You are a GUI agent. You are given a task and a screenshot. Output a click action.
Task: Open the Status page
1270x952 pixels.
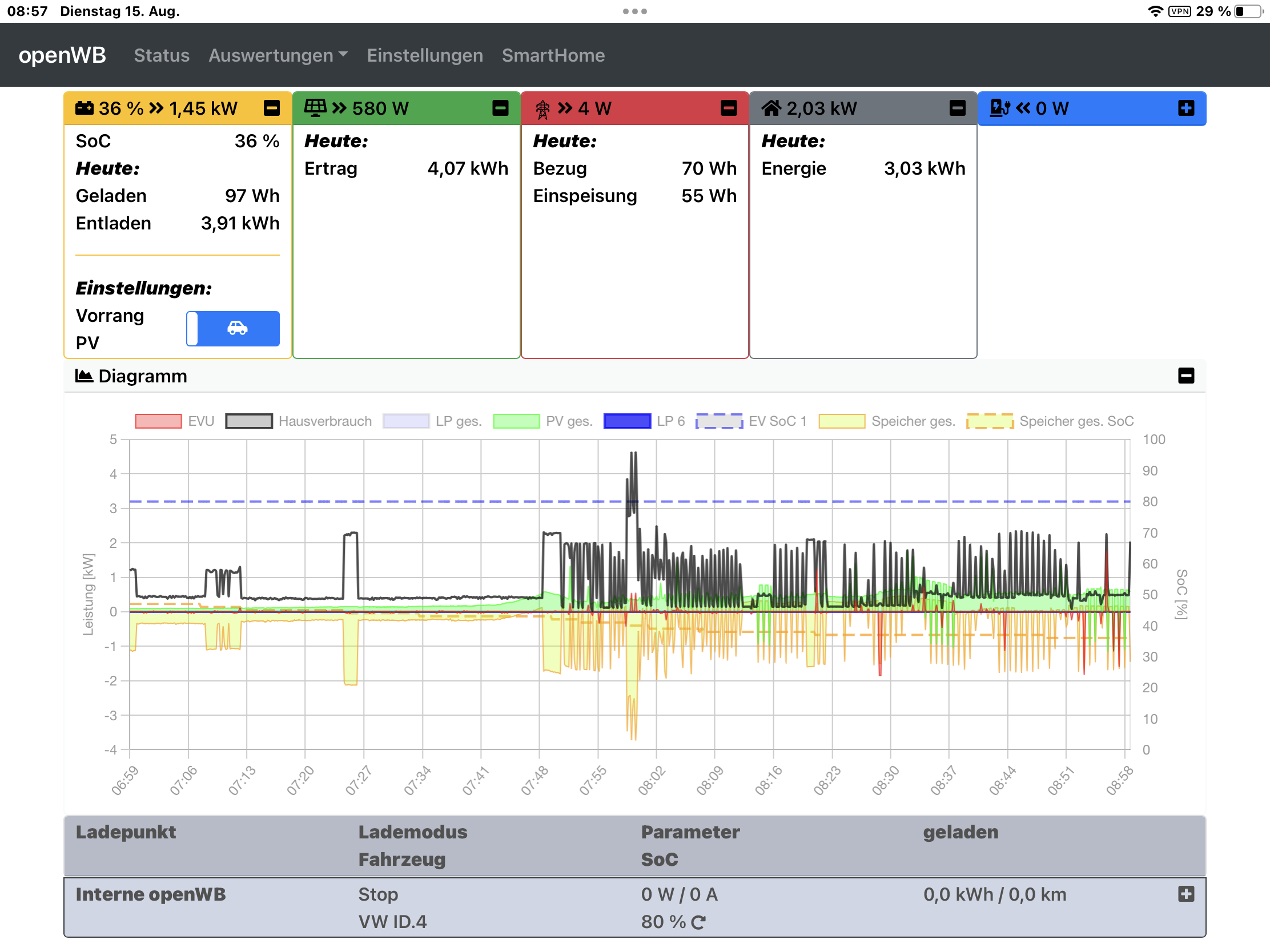coord(162,55)
